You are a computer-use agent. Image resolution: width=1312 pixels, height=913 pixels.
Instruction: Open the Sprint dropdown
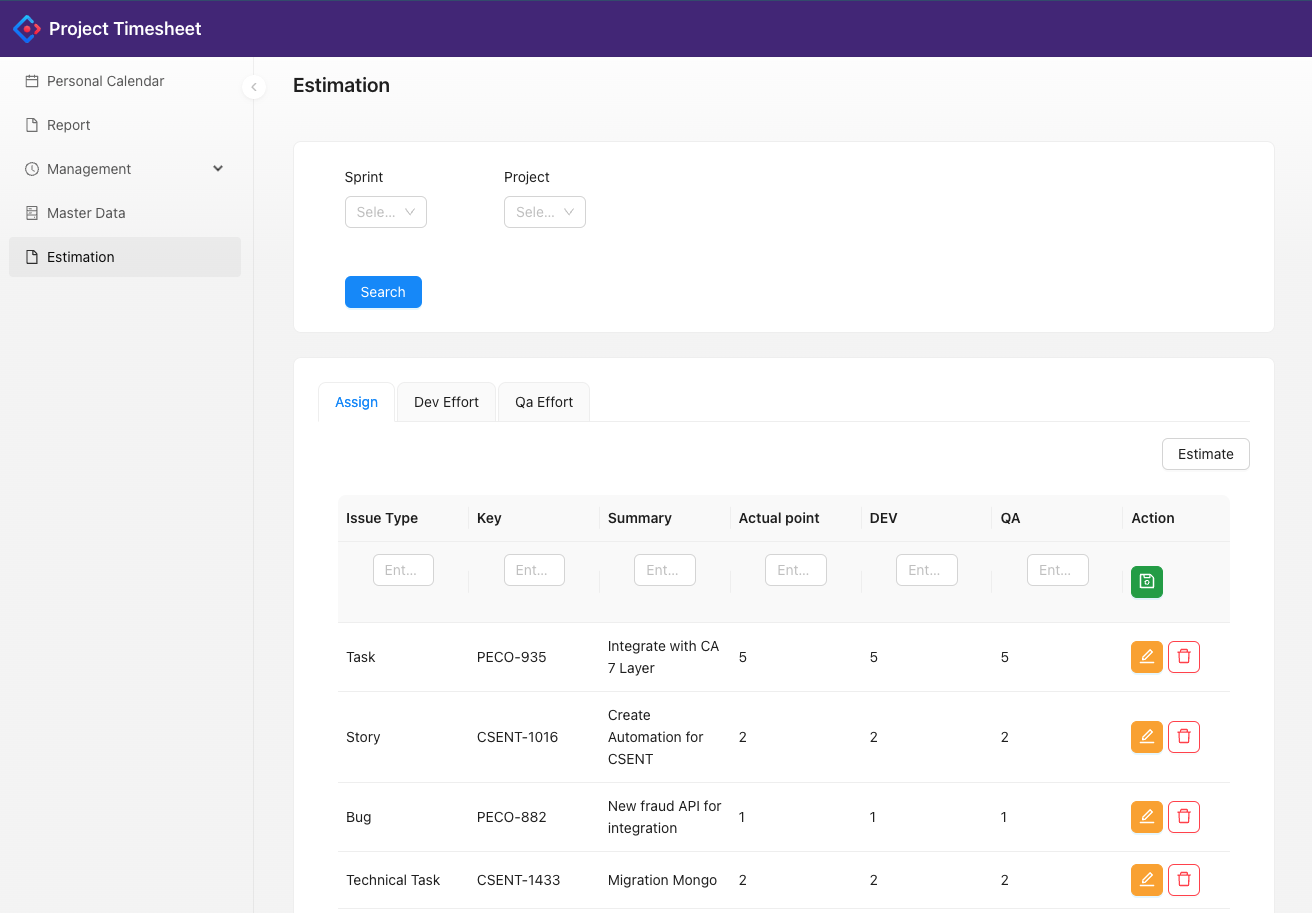385,212
